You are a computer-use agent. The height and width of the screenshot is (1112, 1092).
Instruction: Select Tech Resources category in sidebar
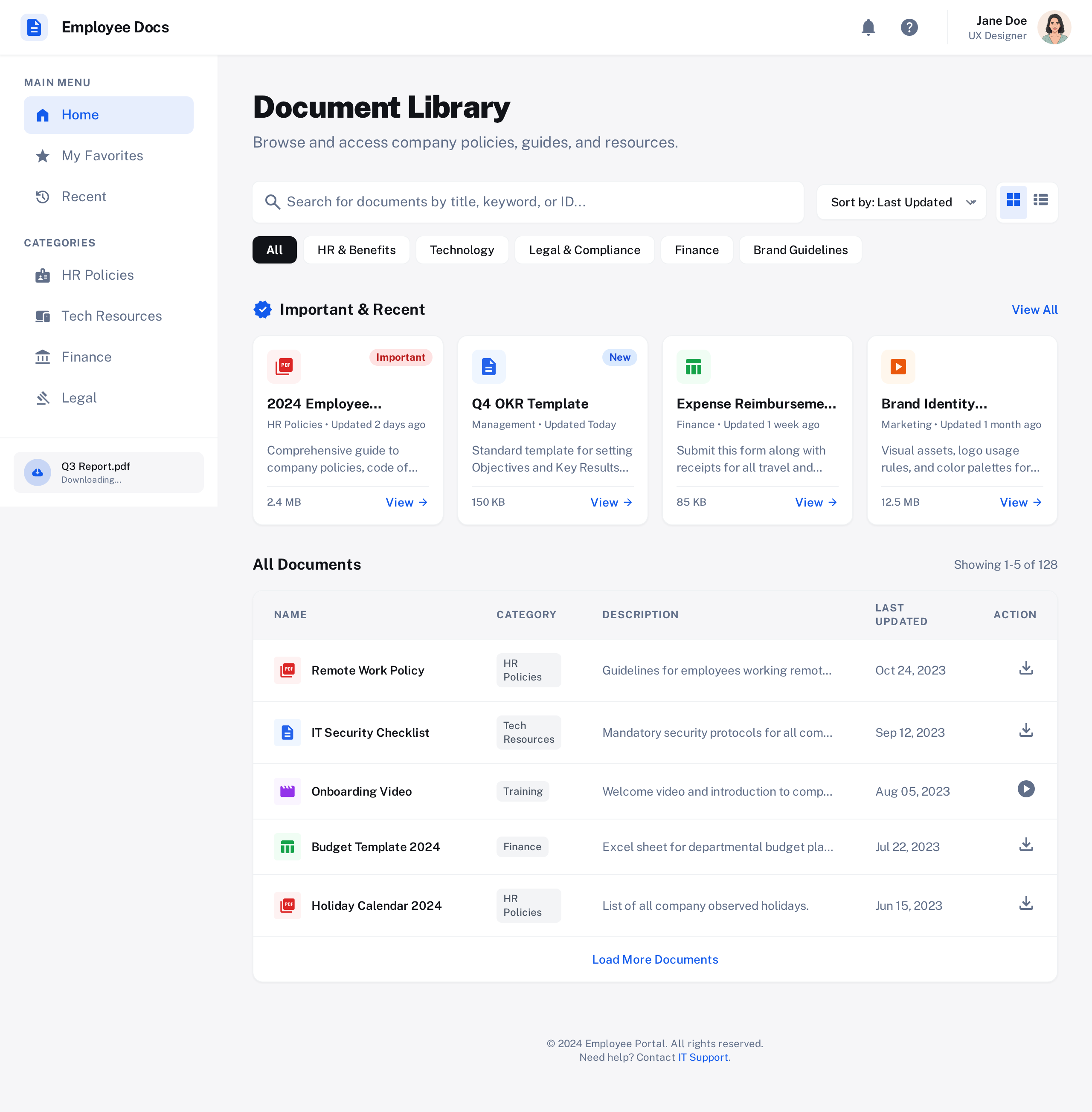(108, 316)
